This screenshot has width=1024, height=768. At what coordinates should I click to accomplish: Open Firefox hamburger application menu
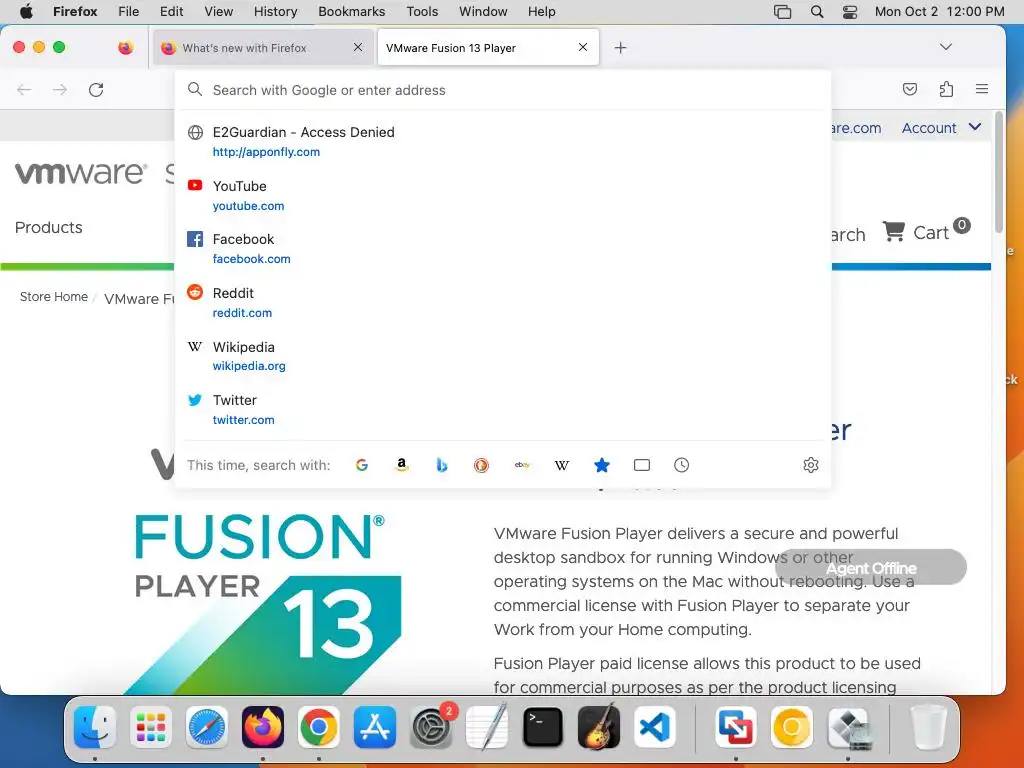tap(982, 89)
